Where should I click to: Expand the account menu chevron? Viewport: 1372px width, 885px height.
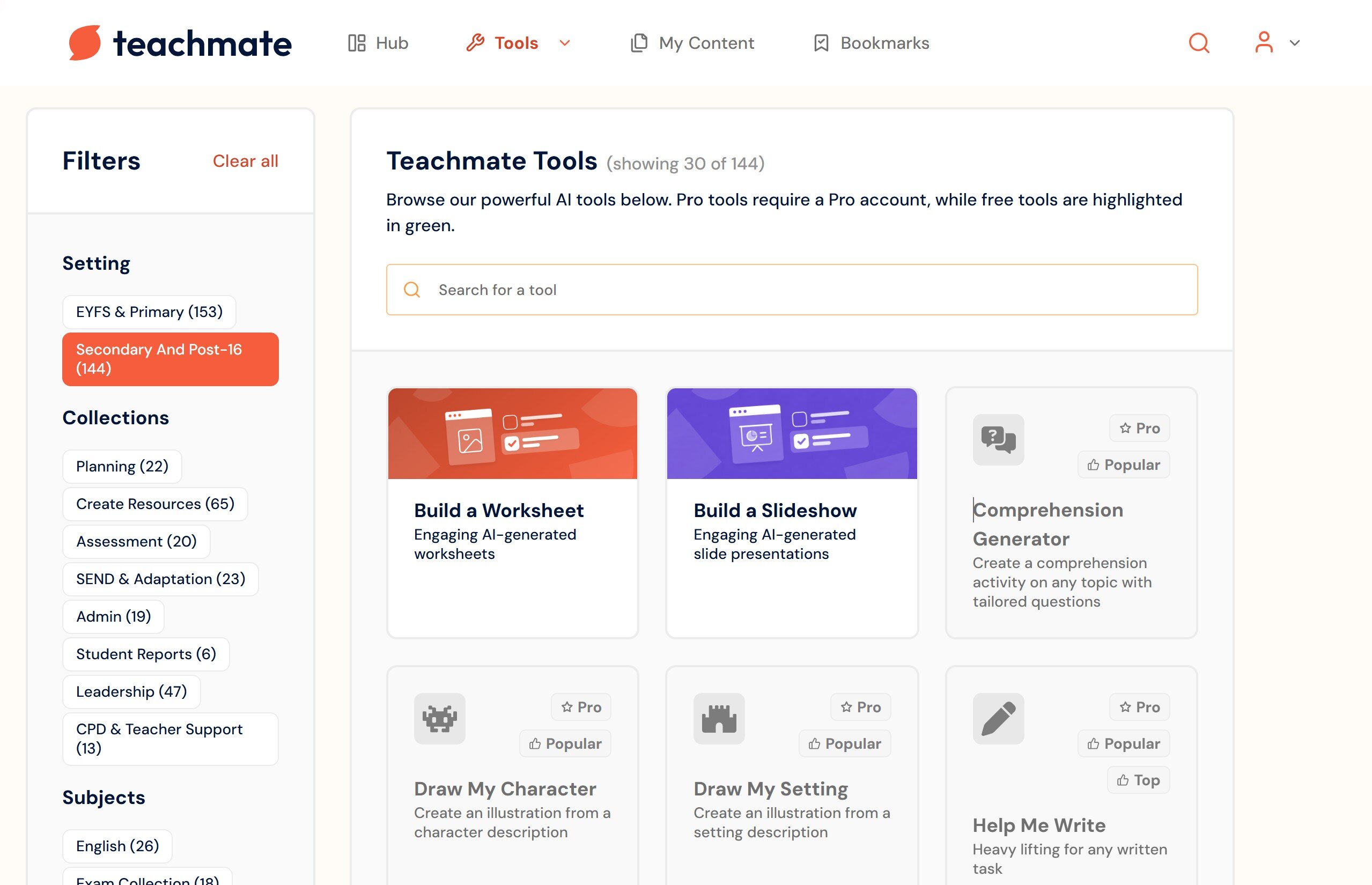point(1294,43)
